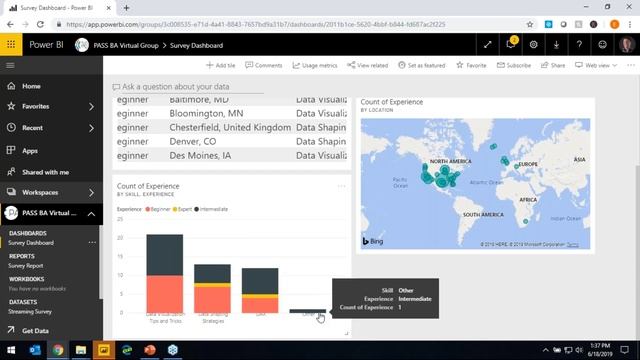This screenshot has width=640, height=360.
Task: Reload the page in Chrome
Action: click(40, 24)
